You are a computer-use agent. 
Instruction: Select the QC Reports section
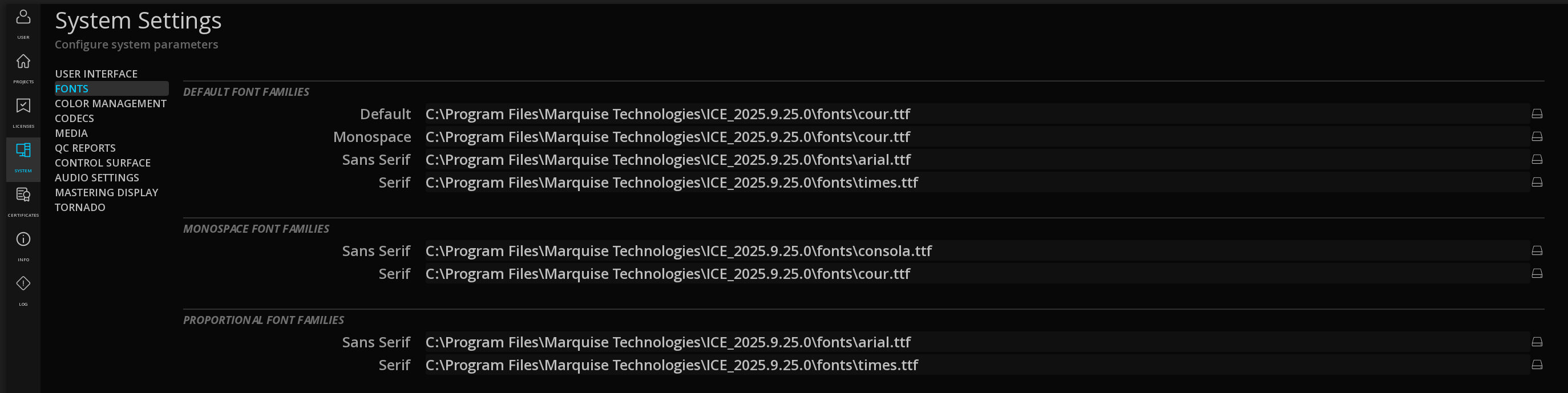(85, 148)
